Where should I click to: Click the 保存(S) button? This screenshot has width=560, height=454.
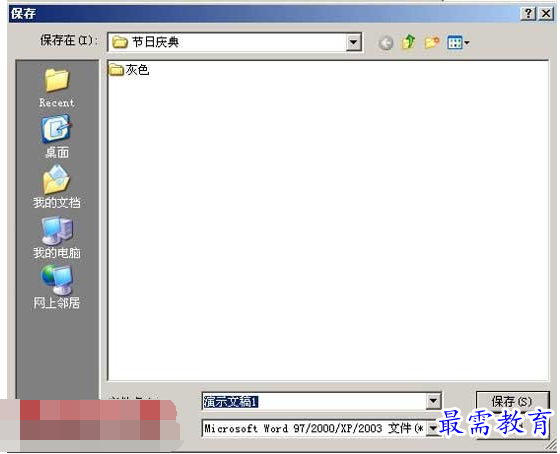pos(512,401)
